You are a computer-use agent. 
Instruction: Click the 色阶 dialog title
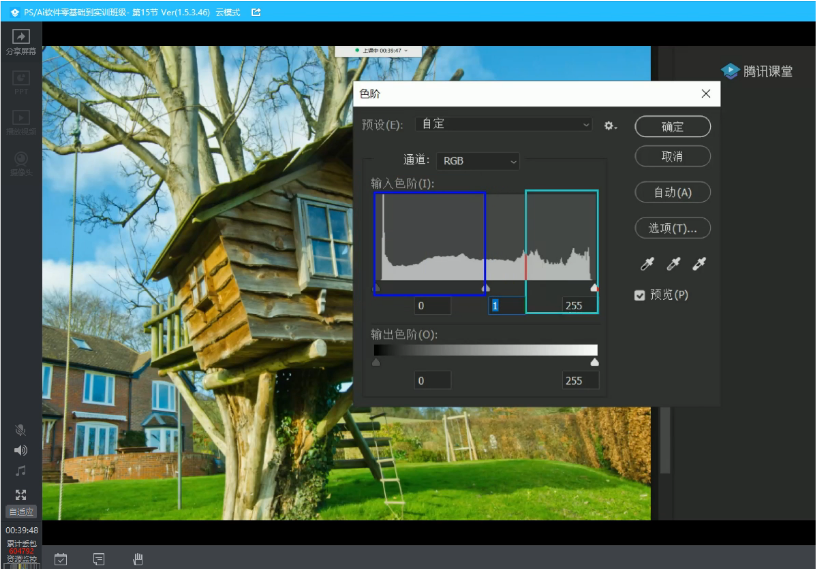point(370,94)
